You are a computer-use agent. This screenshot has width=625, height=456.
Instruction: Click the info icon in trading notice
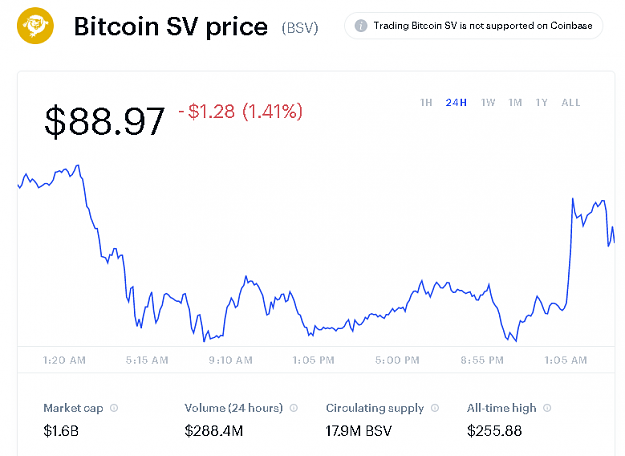point(361,26)
